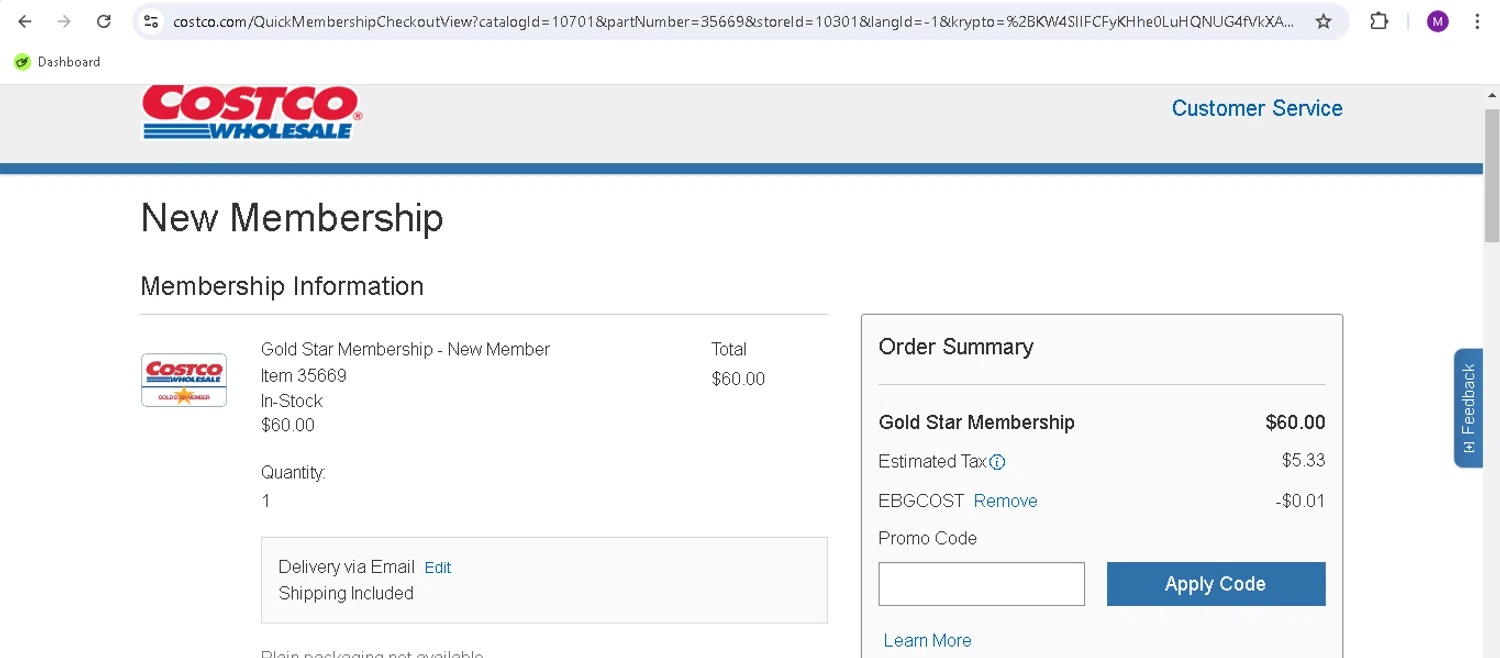Screen dimensions: 1500x658
Task: Open the Customer Service link
Action: pos(1257,108)
